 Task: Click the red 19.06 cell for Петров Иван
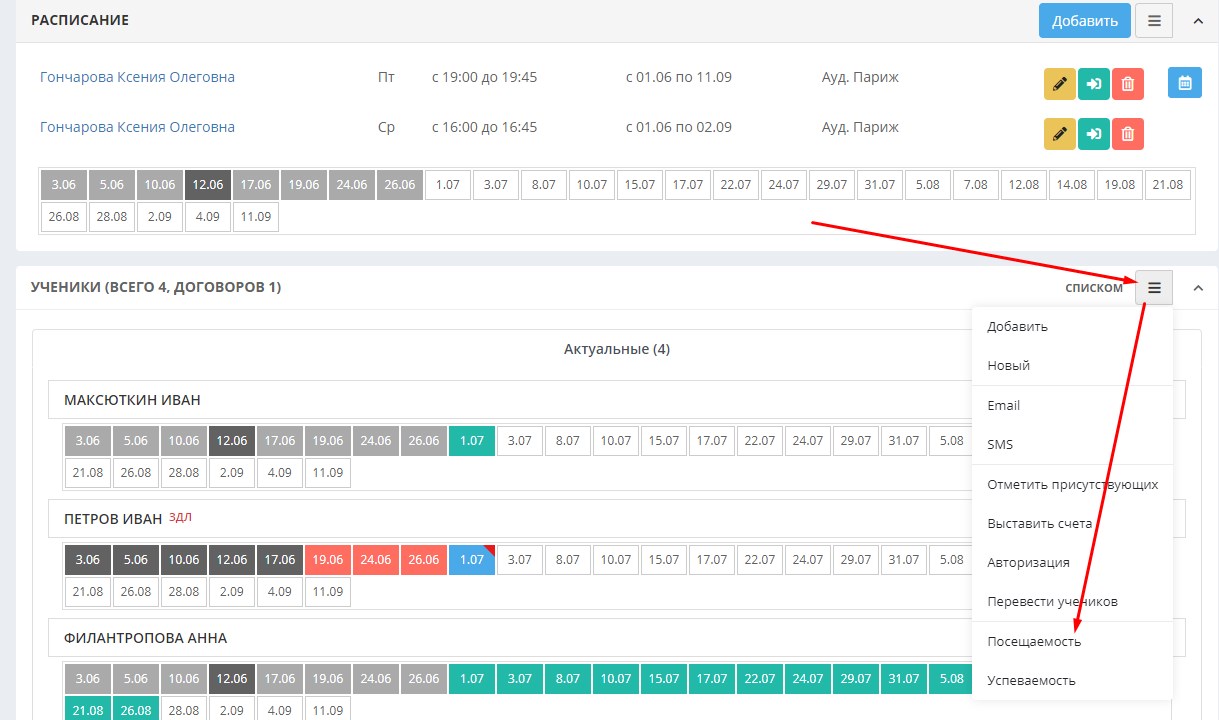328,560
